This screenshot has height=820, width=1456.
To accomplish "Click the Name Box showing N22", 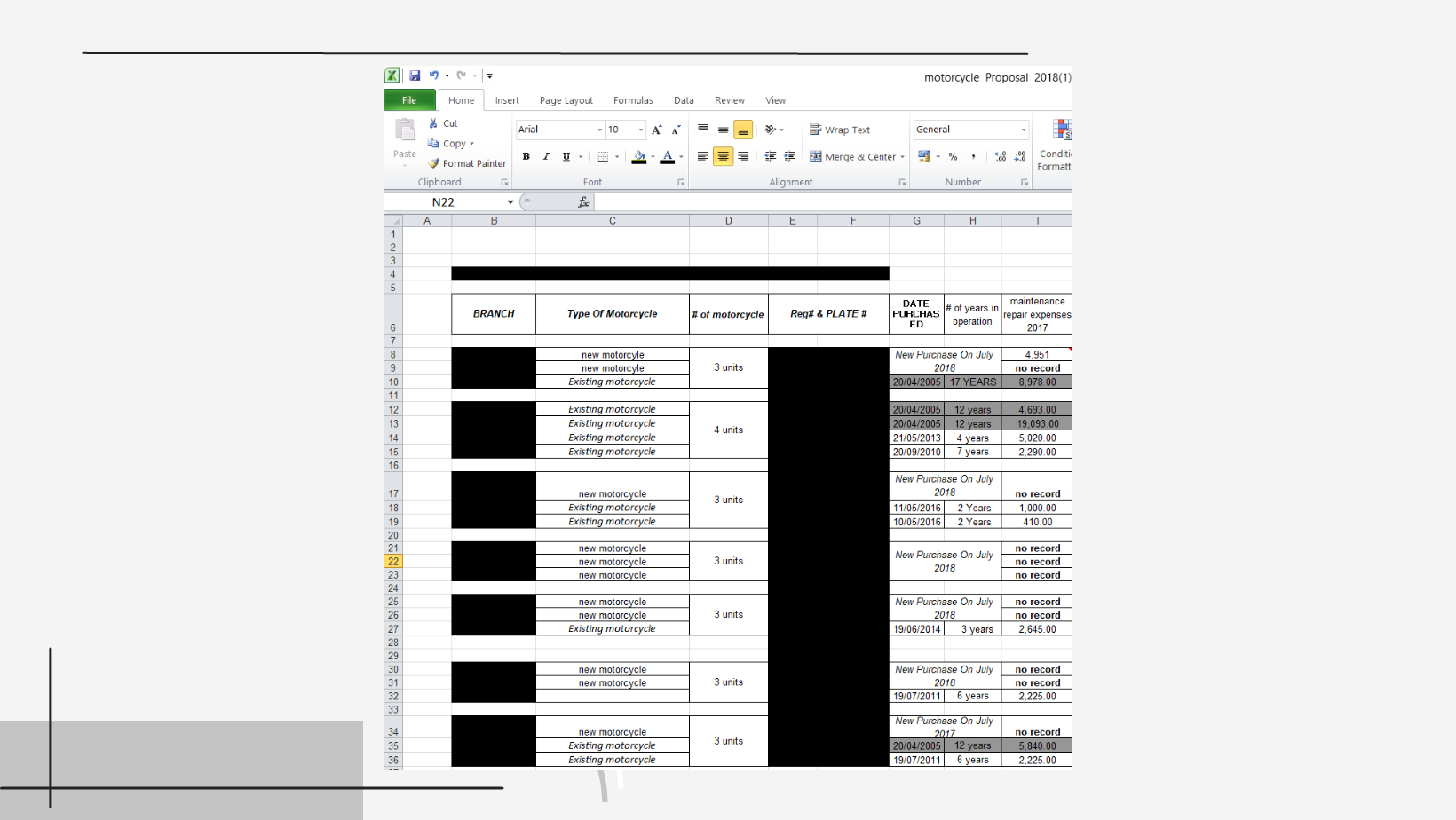I will [444, 202].
